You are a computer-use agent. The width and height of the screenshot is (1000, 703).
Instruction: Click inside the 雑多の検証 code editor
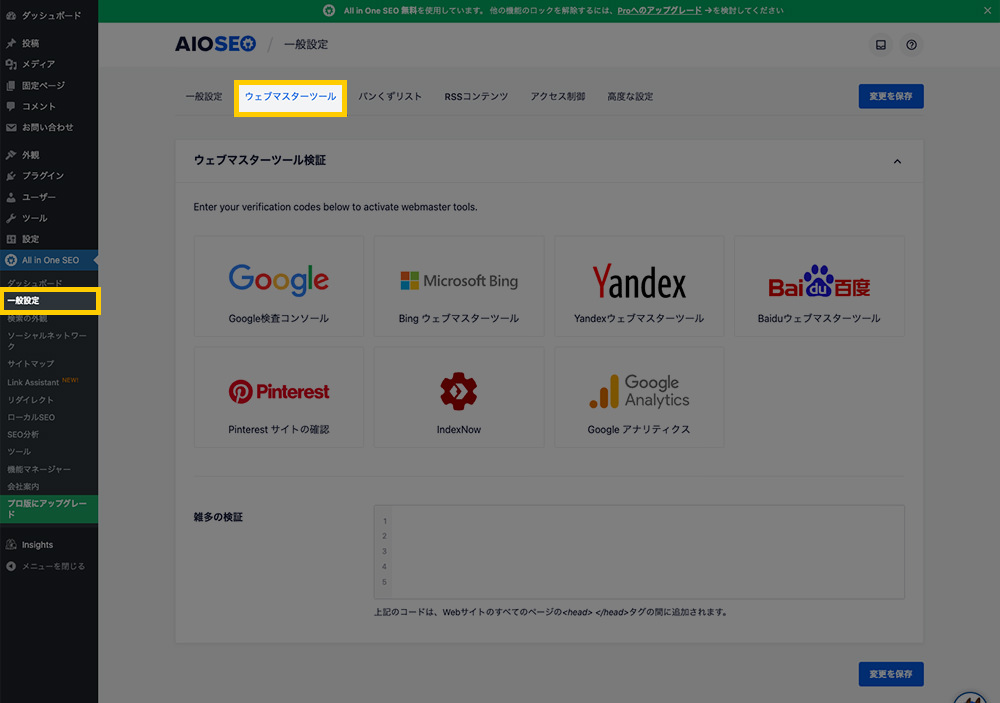(639, 552)
